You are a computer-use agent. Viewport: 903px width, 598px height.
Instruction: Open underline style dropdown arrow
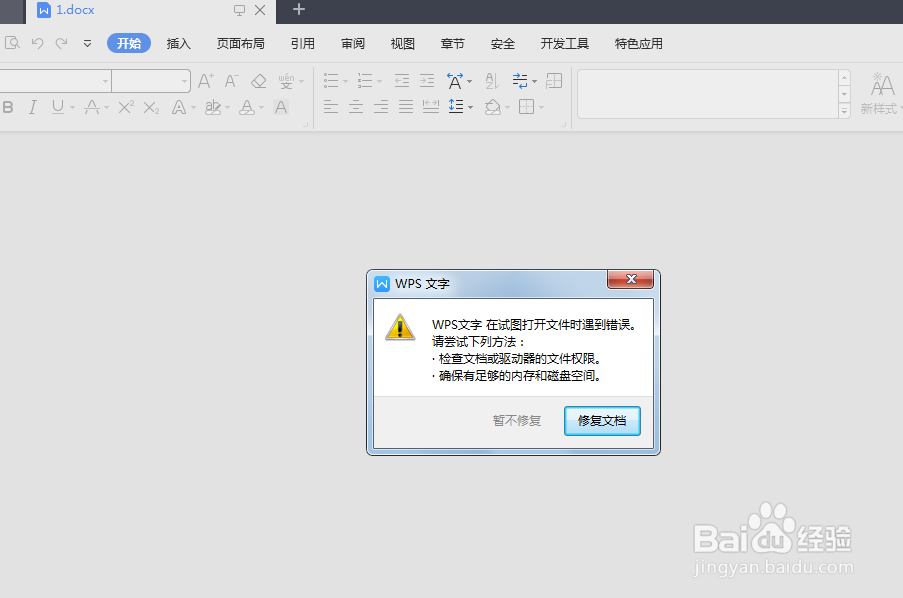(73, 108)
